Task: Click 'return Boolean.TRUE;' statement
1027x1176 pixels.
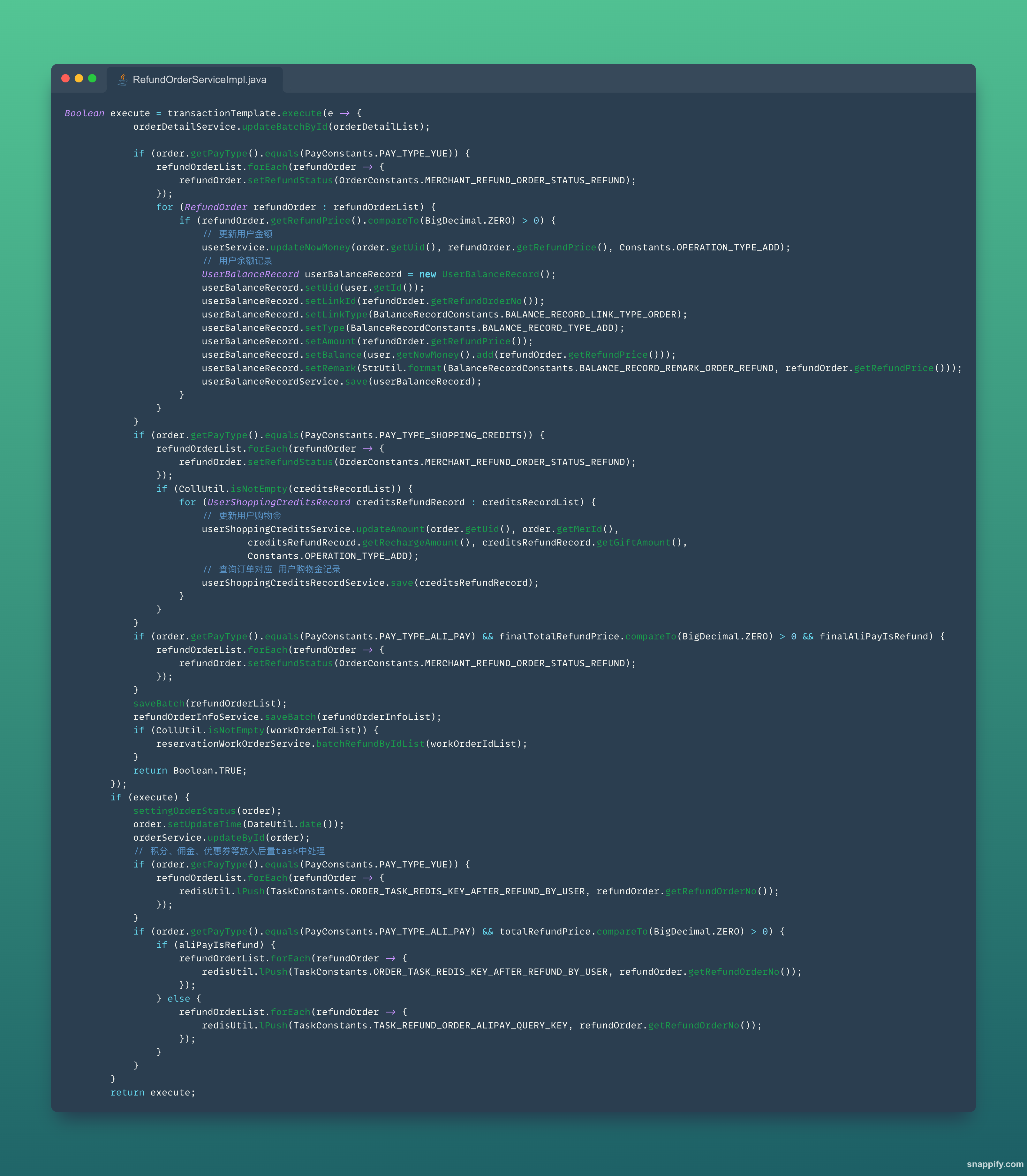Action: click(190, 770)
